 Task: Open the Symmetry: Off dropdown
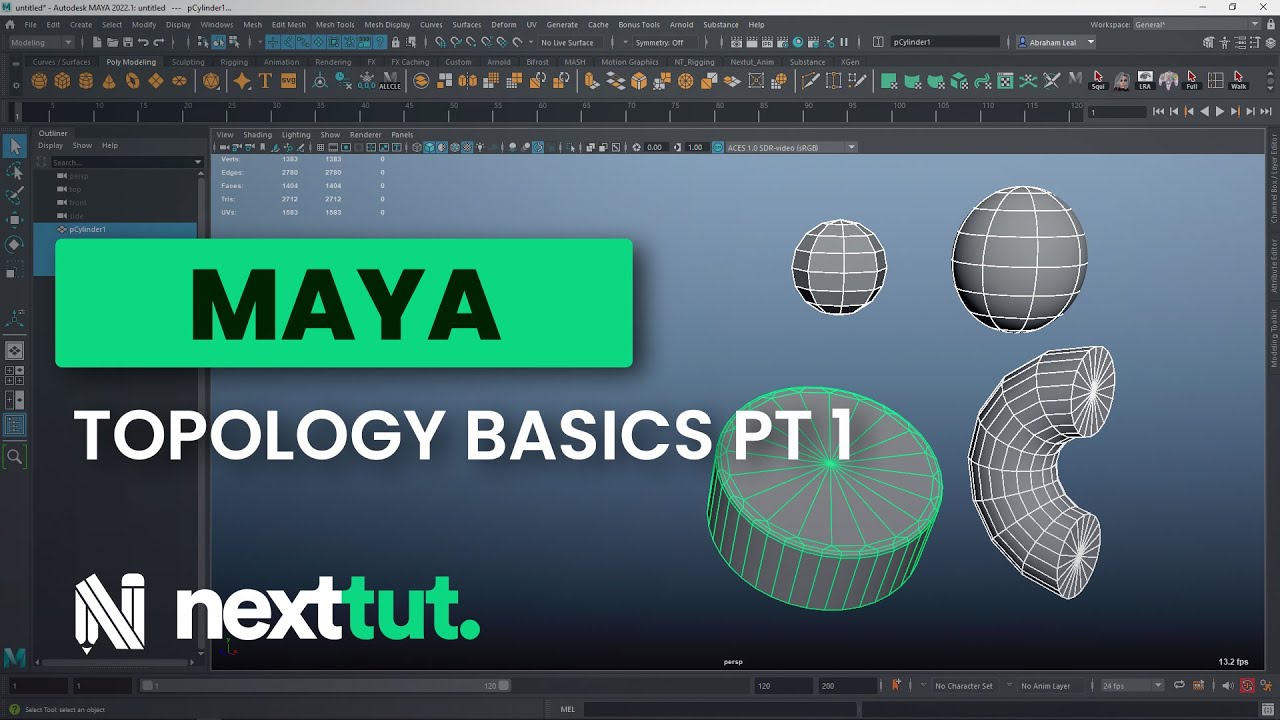tap(664, 42)
